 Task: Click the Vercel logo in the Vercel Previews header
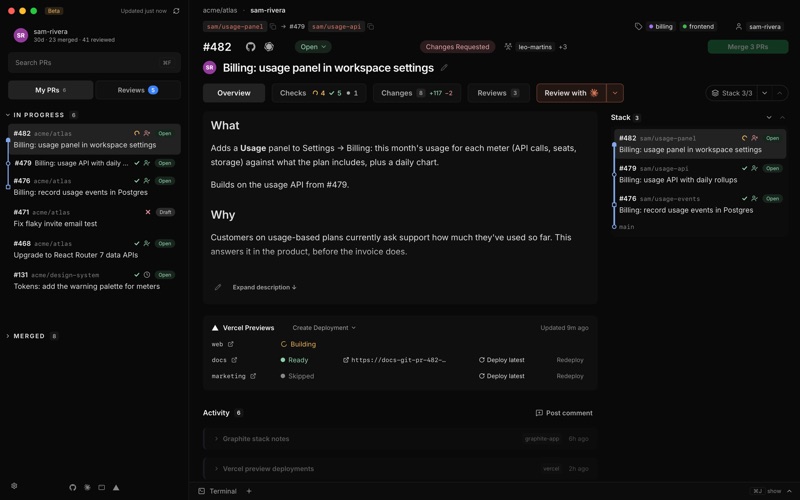(x=215, y=328)
